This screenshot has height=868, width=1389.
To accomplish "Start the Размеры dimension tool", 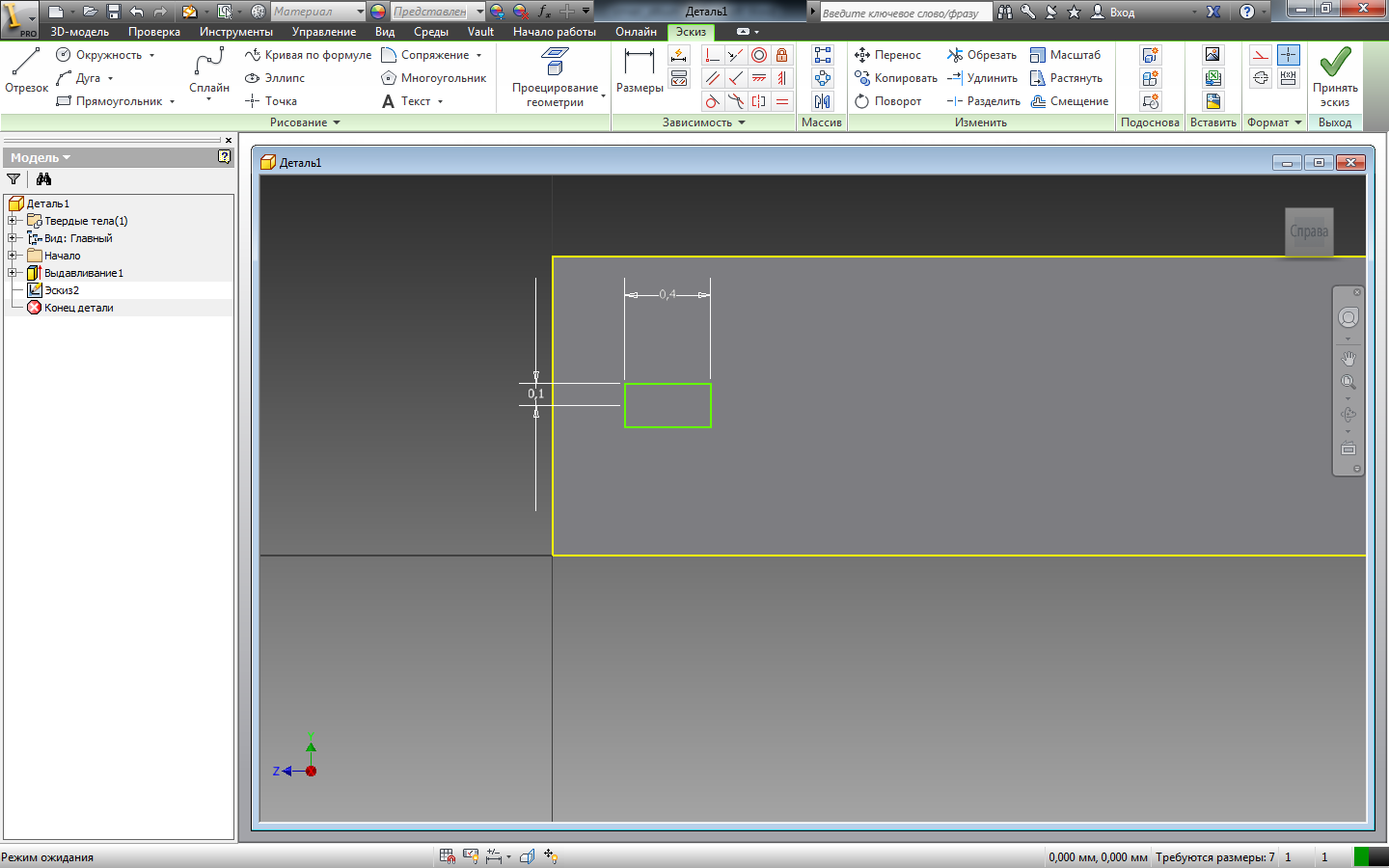I will (x=640, y=69).
